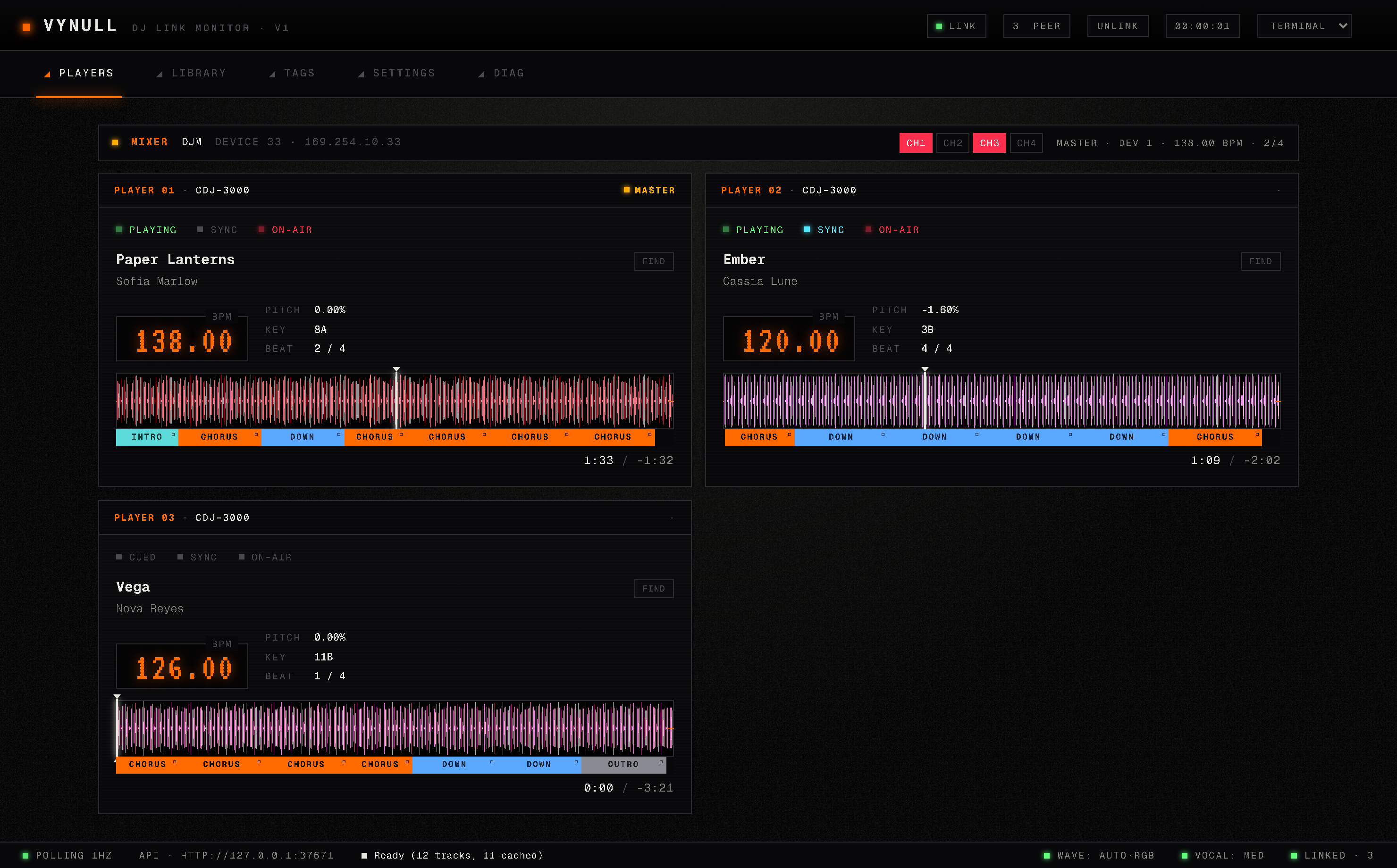Open the SETTINGS tab
1397x868 pixels.
(x=397, y=74)
